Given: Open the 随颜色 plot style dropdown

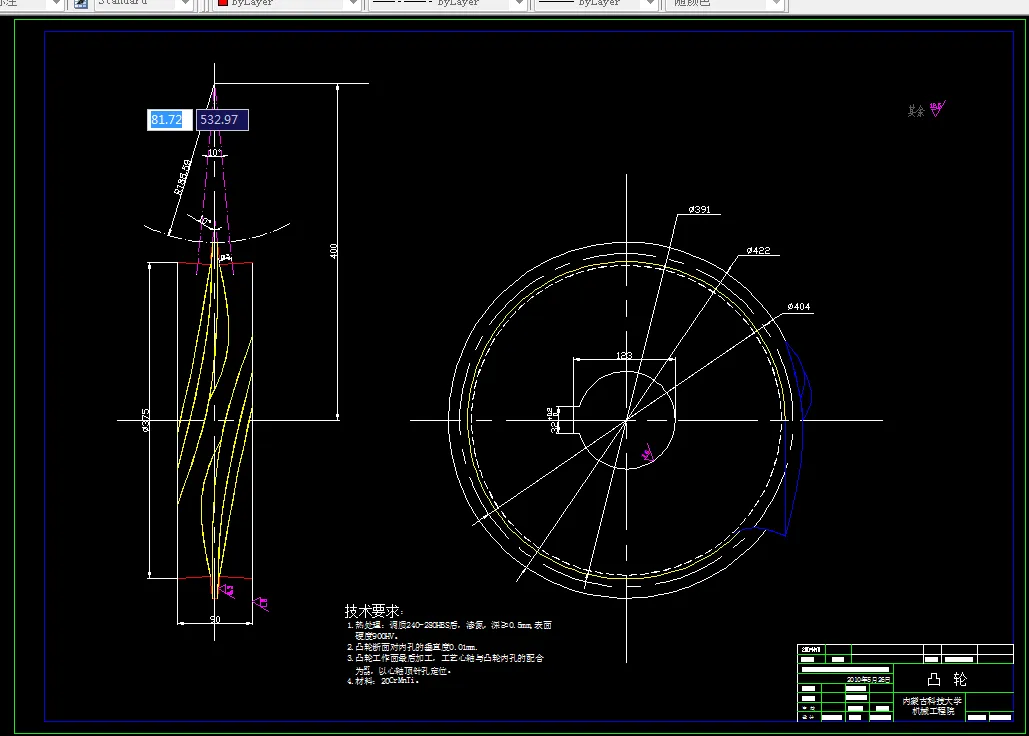Looking at the screenshot, I should click(x=776, y=3).
